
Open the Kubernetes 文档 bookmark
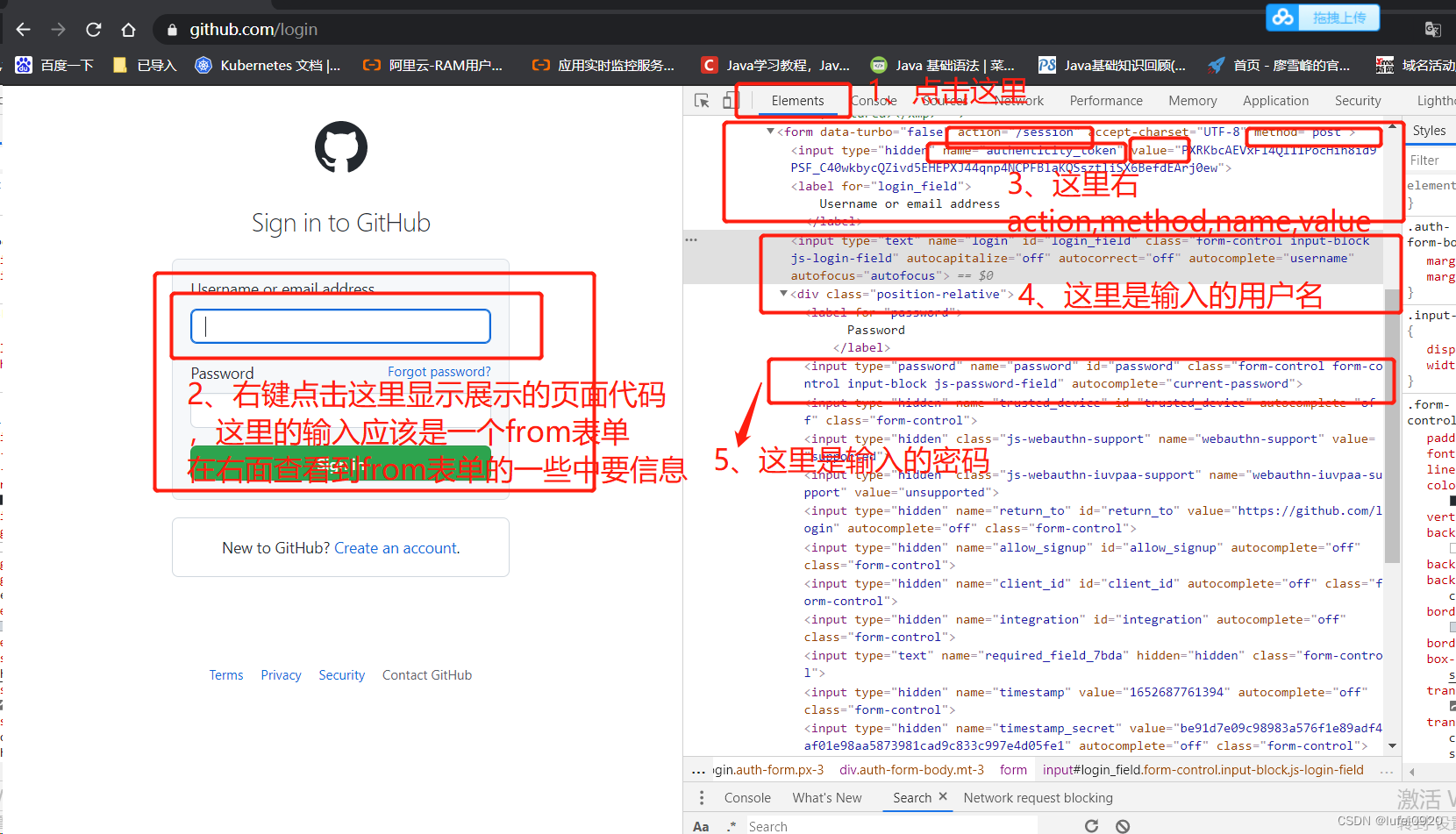pos(268,65)
